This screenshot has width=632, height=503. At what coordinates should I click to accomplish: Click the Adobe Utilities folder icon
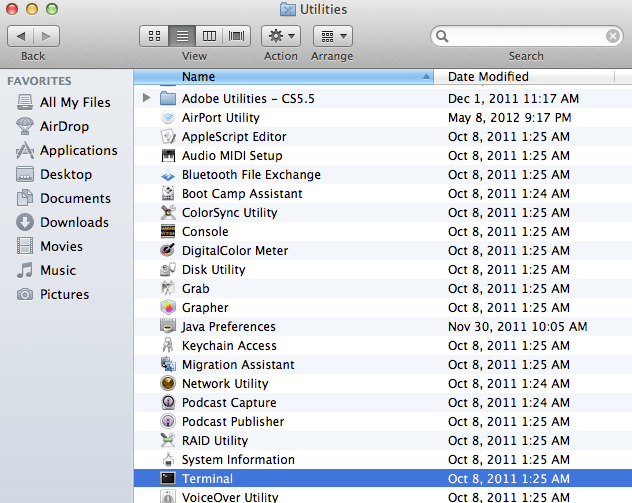tap(168, 98)
